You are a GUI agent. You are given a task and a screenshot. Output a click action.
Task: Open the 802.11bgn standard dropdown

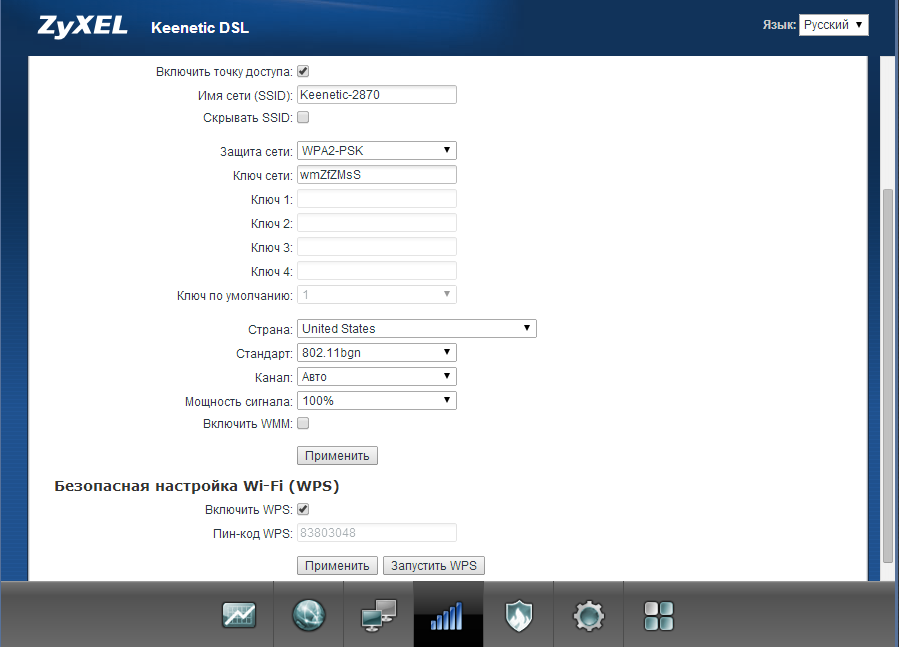[x=377, y=353]
